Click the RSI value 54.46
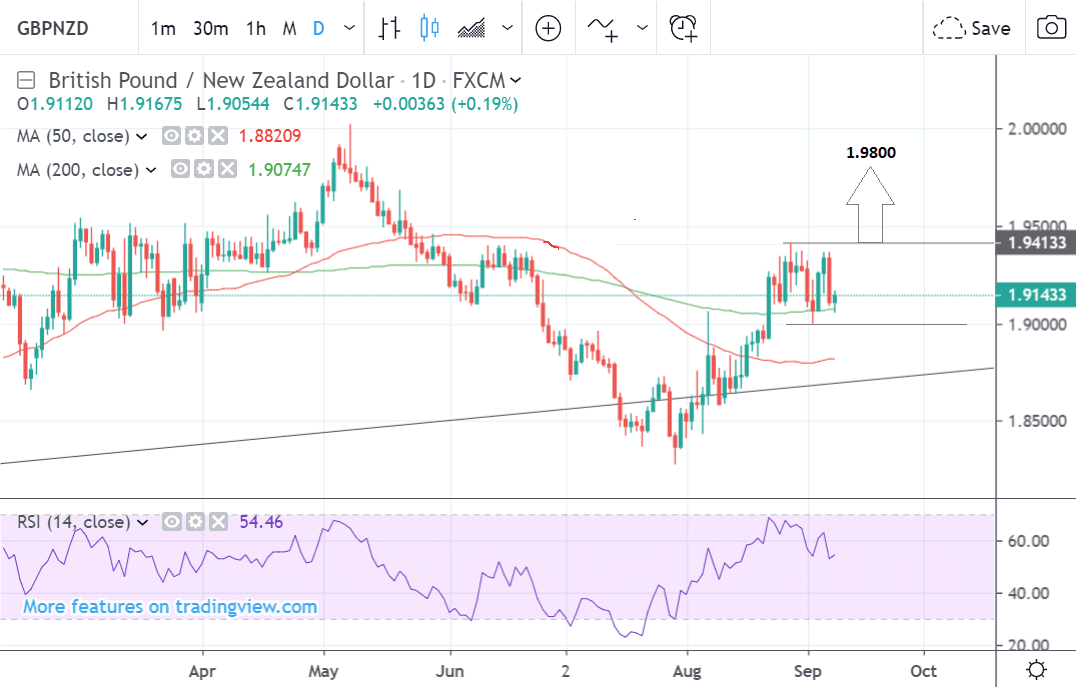 (261, 522)
